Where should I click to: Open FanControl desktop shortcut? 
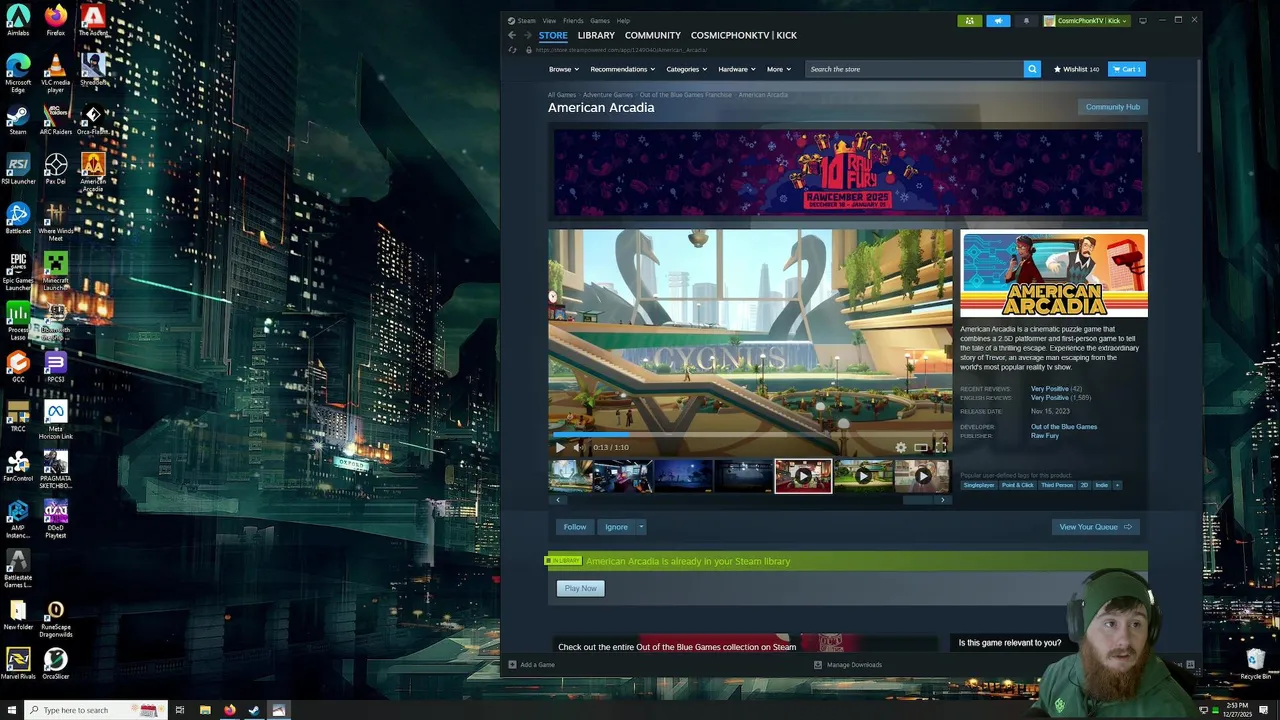click(18, 467)
